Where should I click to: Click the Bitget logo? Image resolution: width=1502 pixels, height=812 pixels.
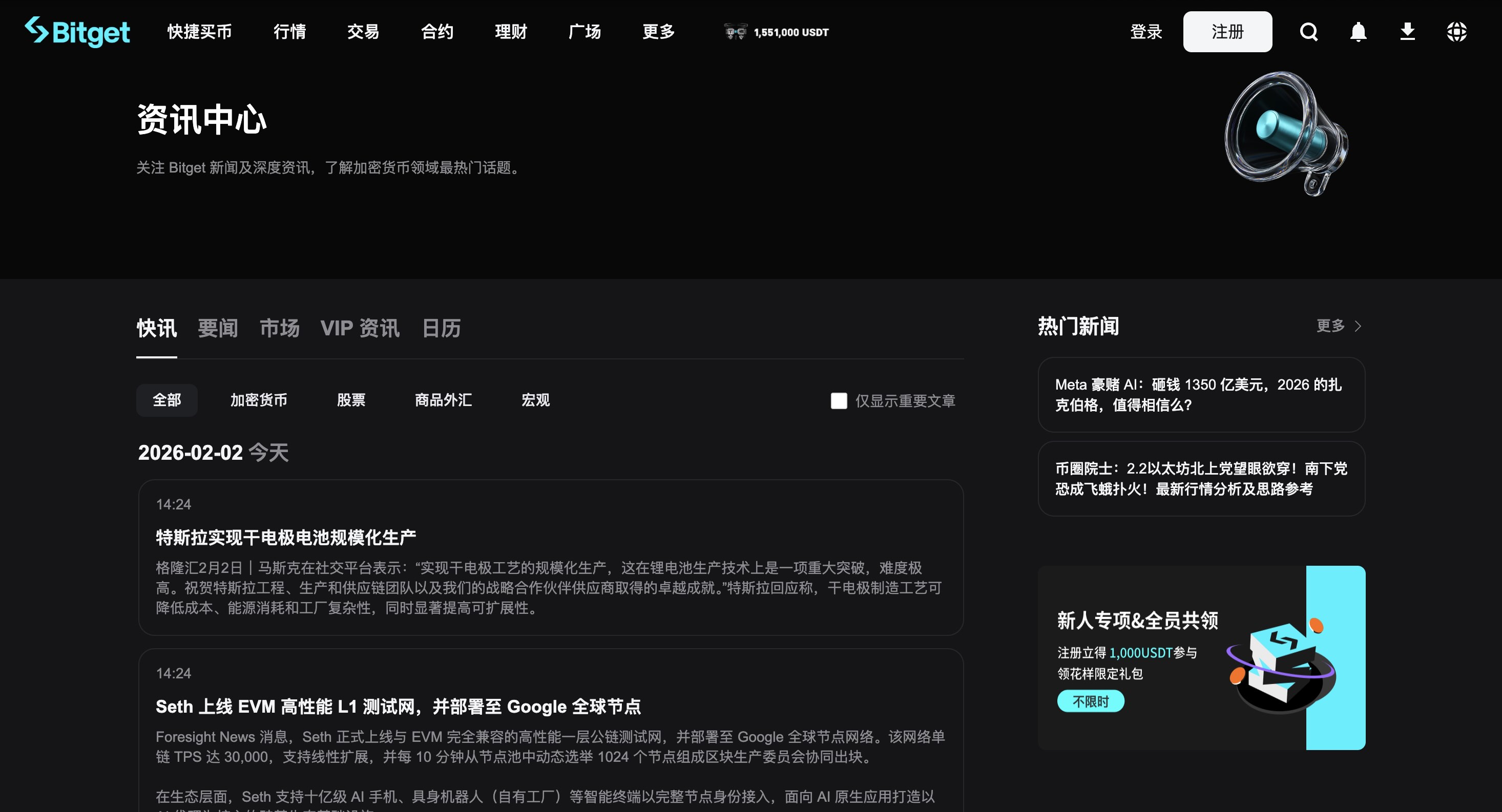(x=77, y=31)
